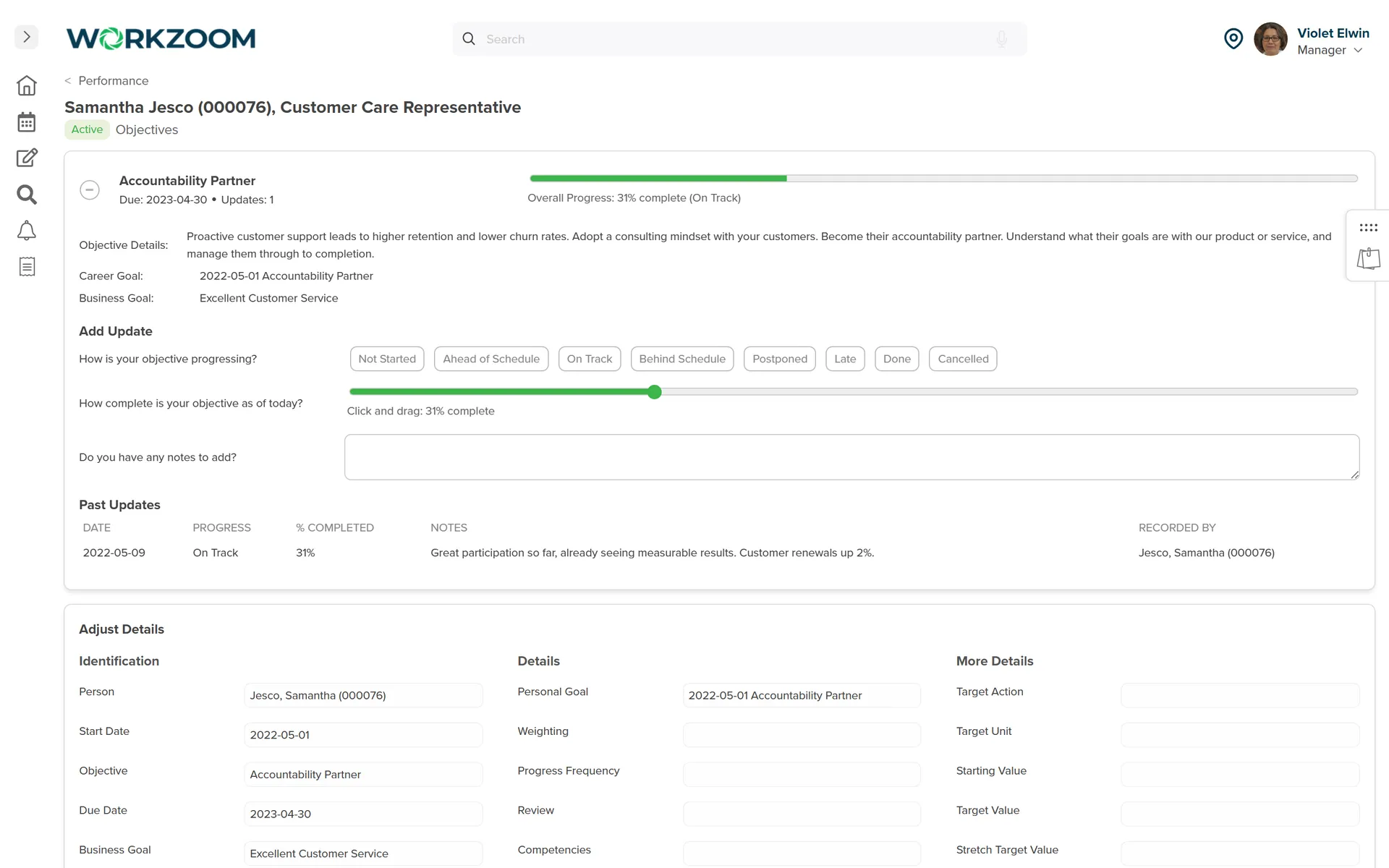Open the Home icon in sidebar
The image size is (1389, 868).
coord(27,85)
